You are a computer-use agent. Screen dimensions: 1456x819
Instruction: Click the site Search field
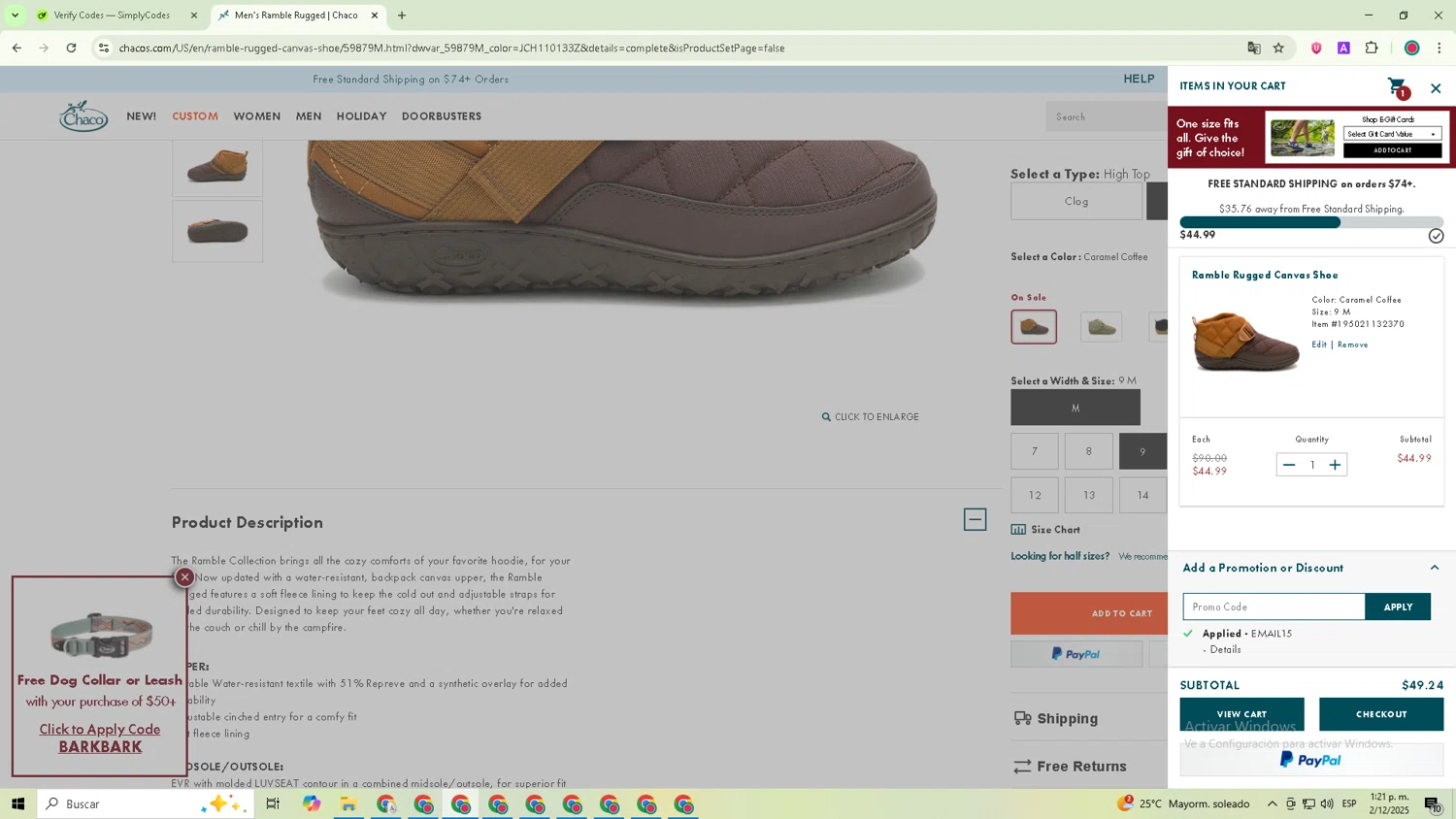pos(1107,116)
